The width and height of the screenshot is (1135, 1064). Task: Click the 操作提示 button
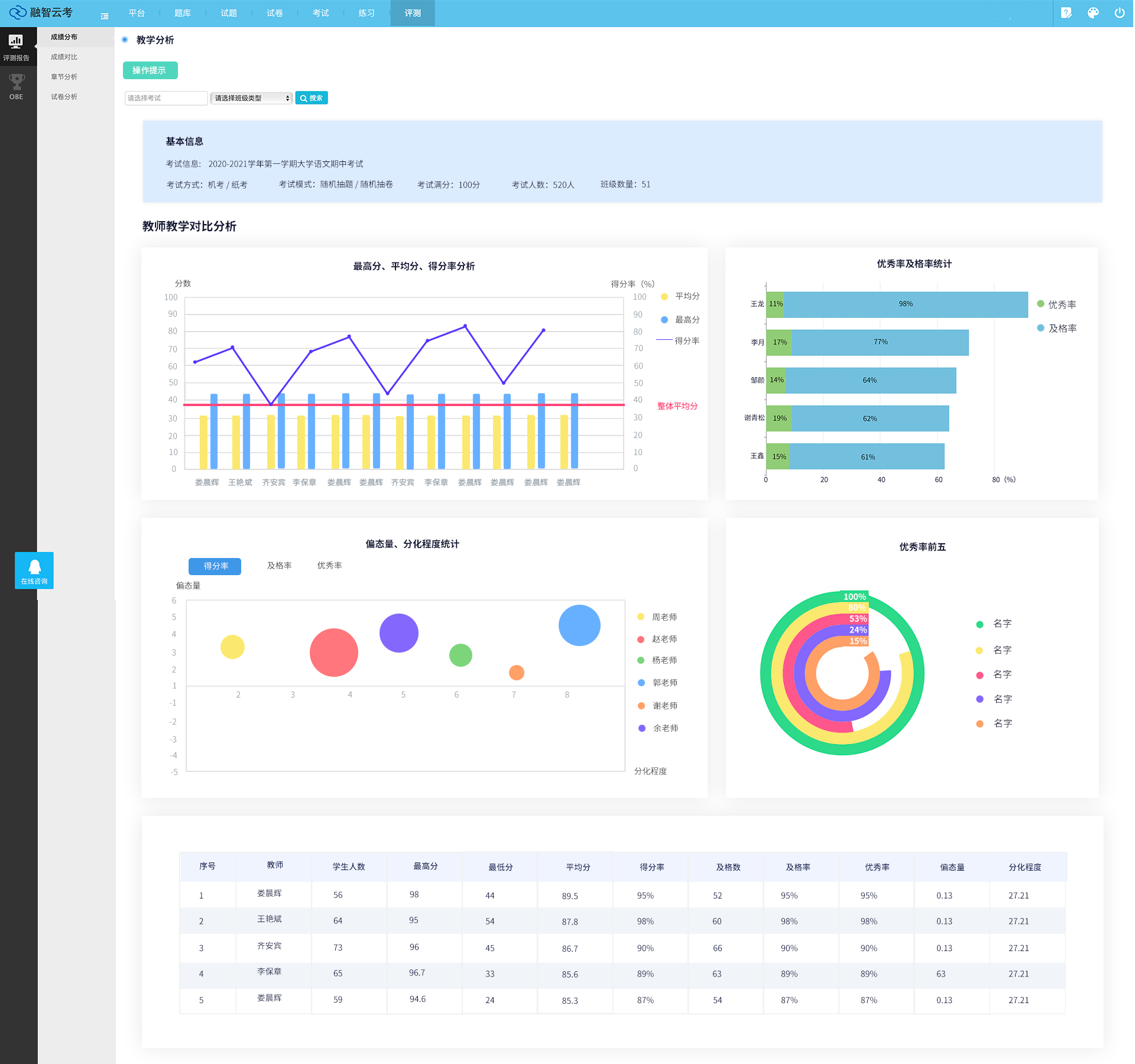(150, 70)
